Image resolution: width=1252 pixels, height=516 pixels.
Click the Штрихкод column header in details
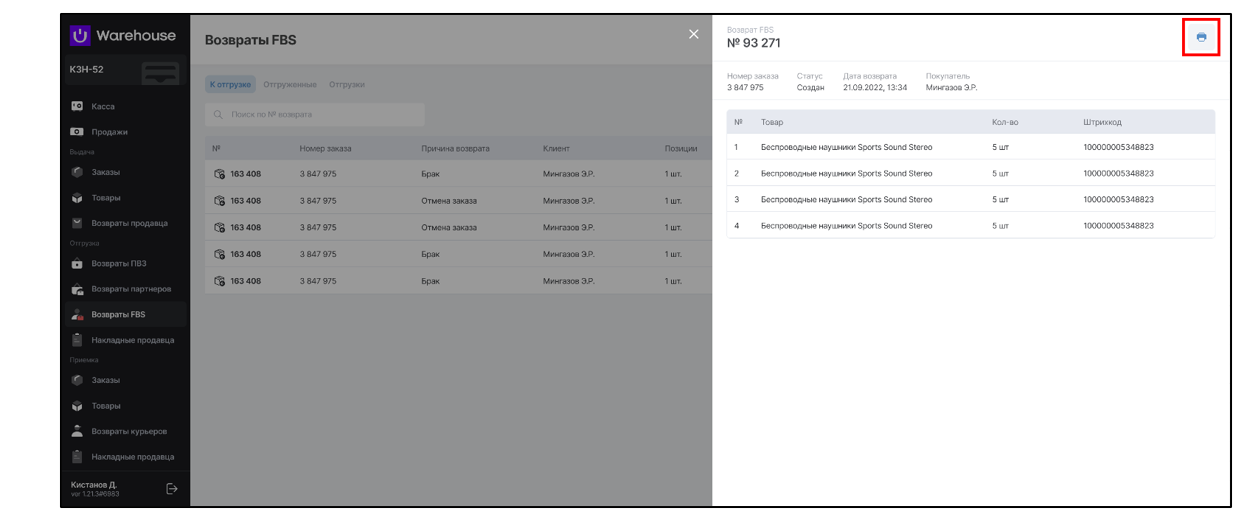[1102, 122]
